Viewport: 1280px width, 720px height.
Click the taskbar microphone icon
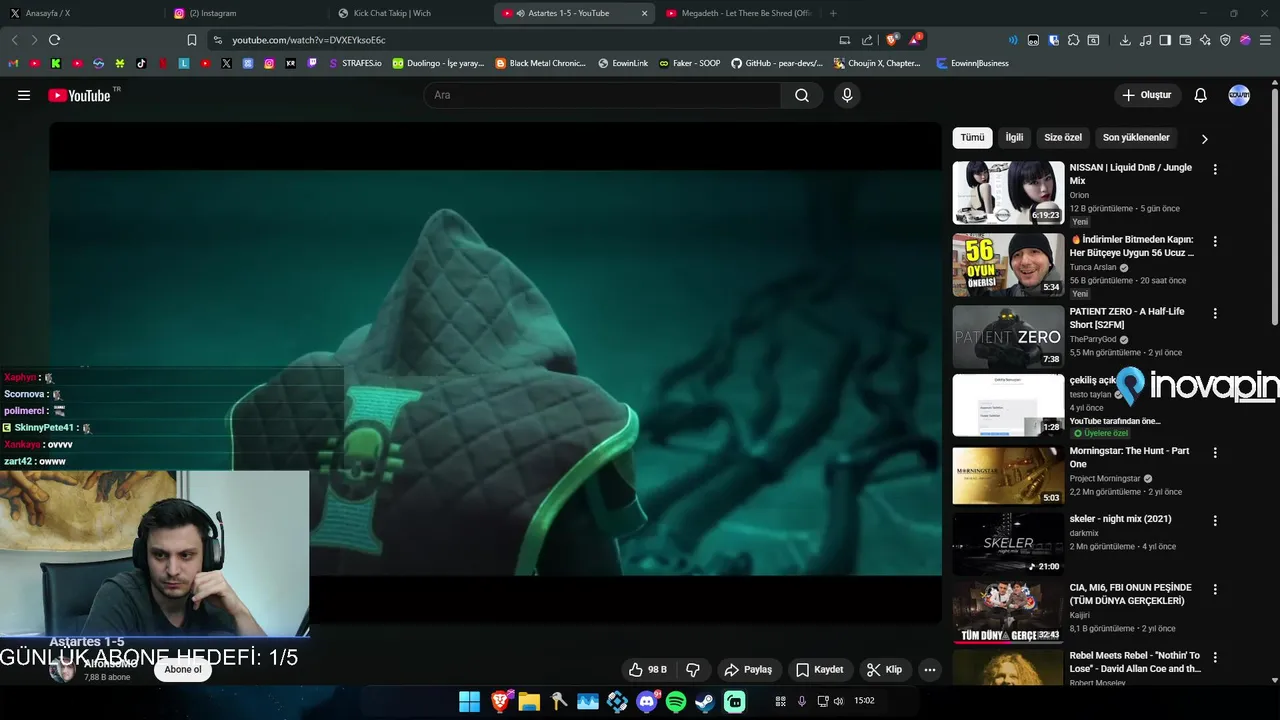tap(801, 701)
